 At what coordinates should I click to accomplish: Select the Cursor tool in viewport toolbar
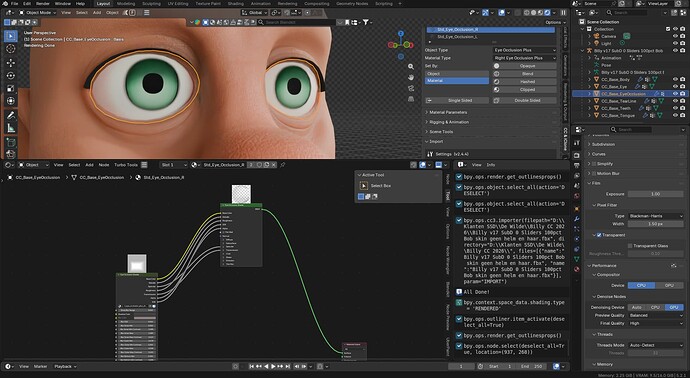11,48
